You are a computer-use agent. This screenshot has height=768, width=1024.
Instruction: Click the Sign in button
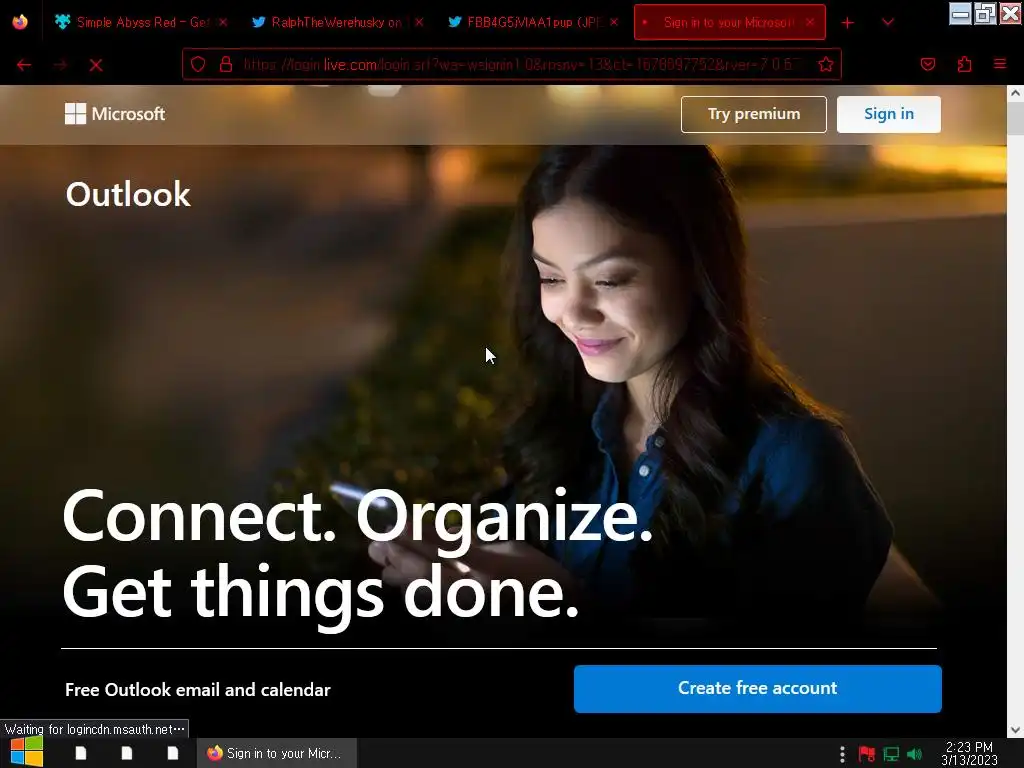click(889, 114)
